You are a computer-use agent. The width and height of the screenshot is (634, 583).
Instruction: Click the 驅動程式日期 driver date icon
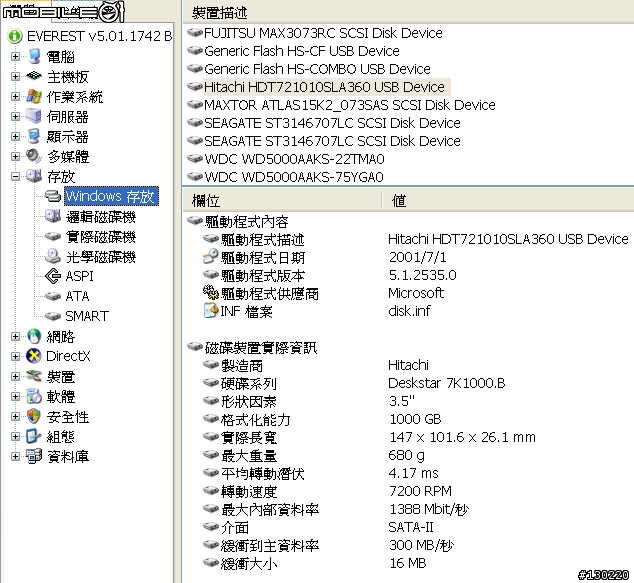(x=211, y=257)
